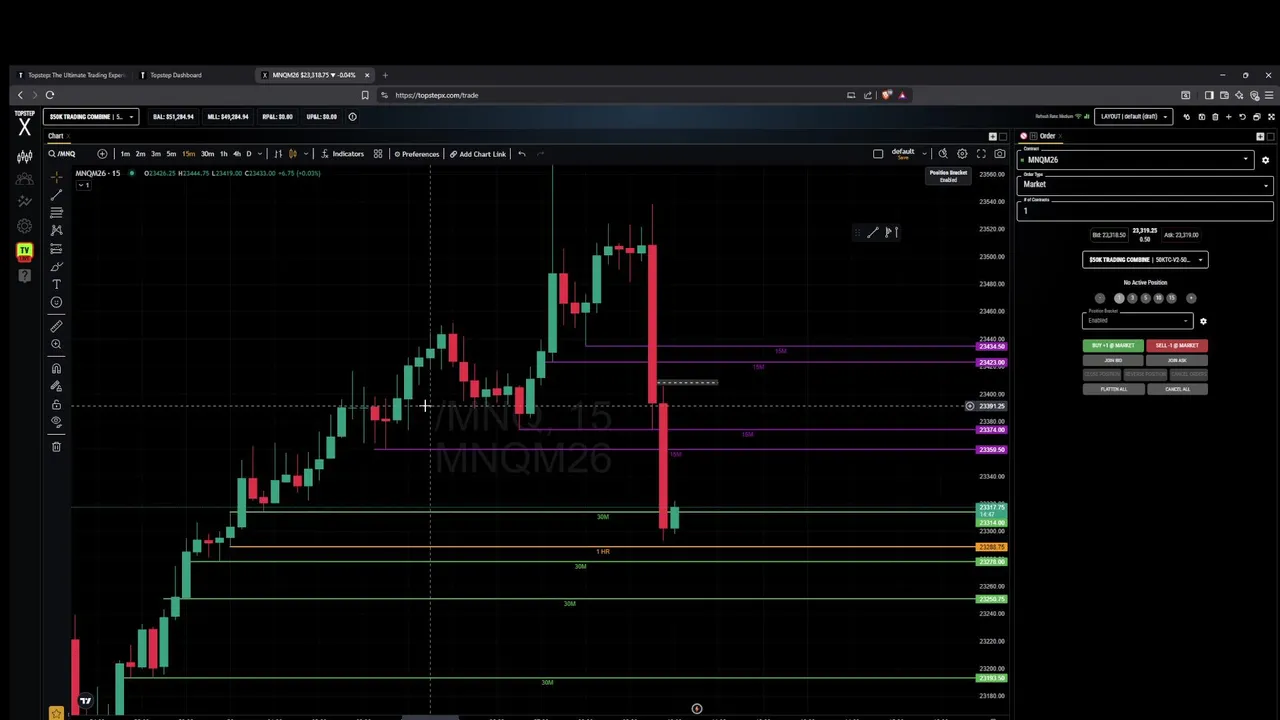This screenshot has height=720, width=1280.
Task: Open indicator templates grid icon
Action: click(378, 154)
